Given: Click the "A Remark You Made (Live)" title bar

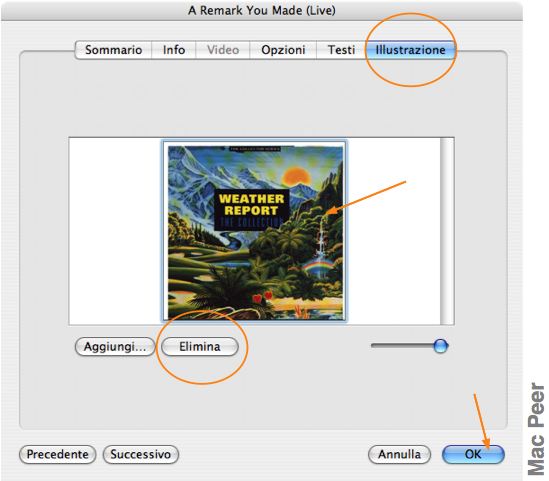Looking at the screenshot, I should tap(262, 10).
